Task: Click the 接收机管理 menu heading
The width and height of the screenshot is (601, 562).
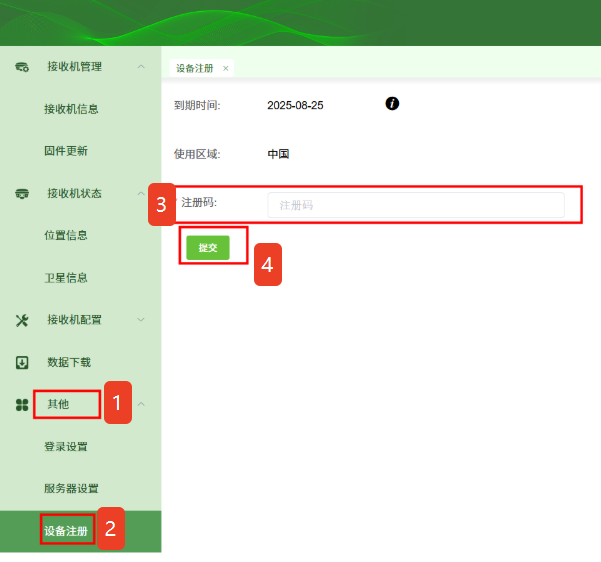Action: tap(74, 67)
